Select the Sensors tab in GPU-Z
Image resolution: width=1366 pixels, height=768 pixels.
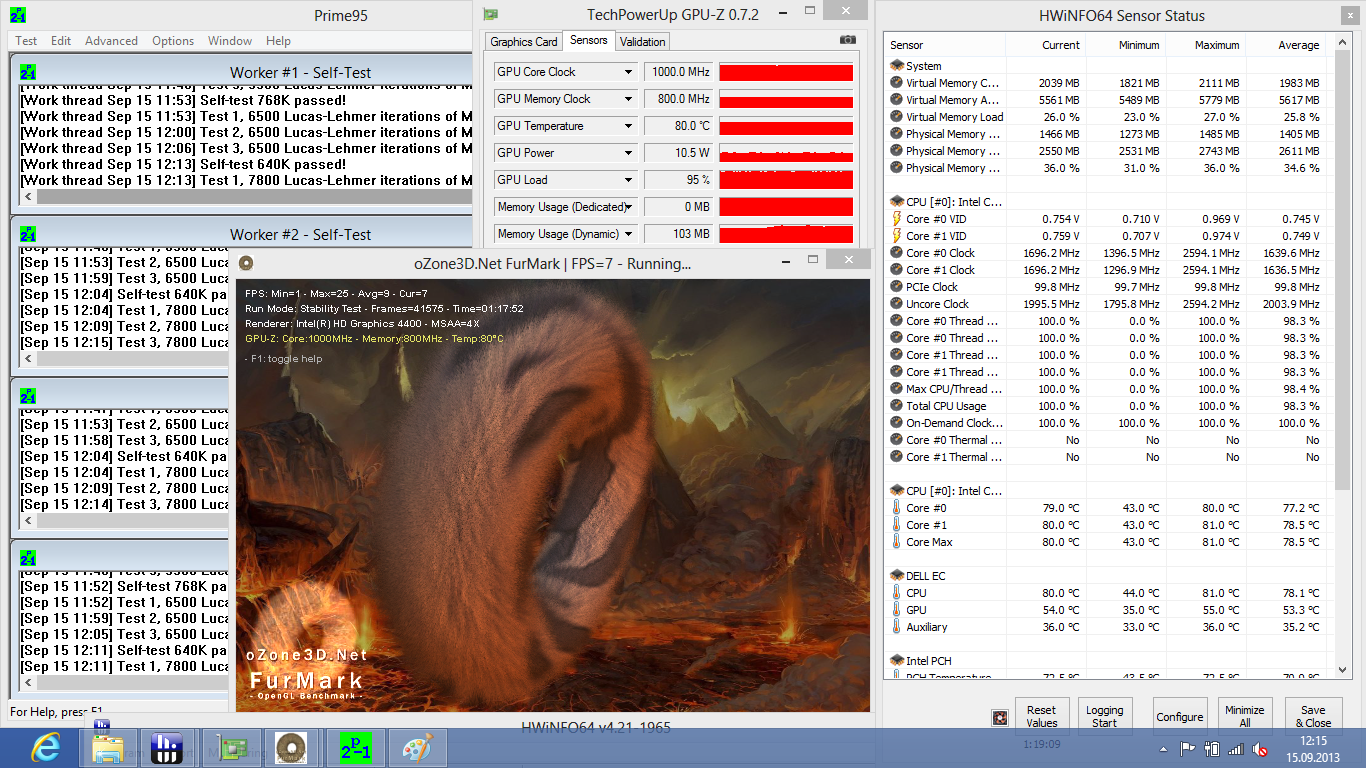[588, 40]
